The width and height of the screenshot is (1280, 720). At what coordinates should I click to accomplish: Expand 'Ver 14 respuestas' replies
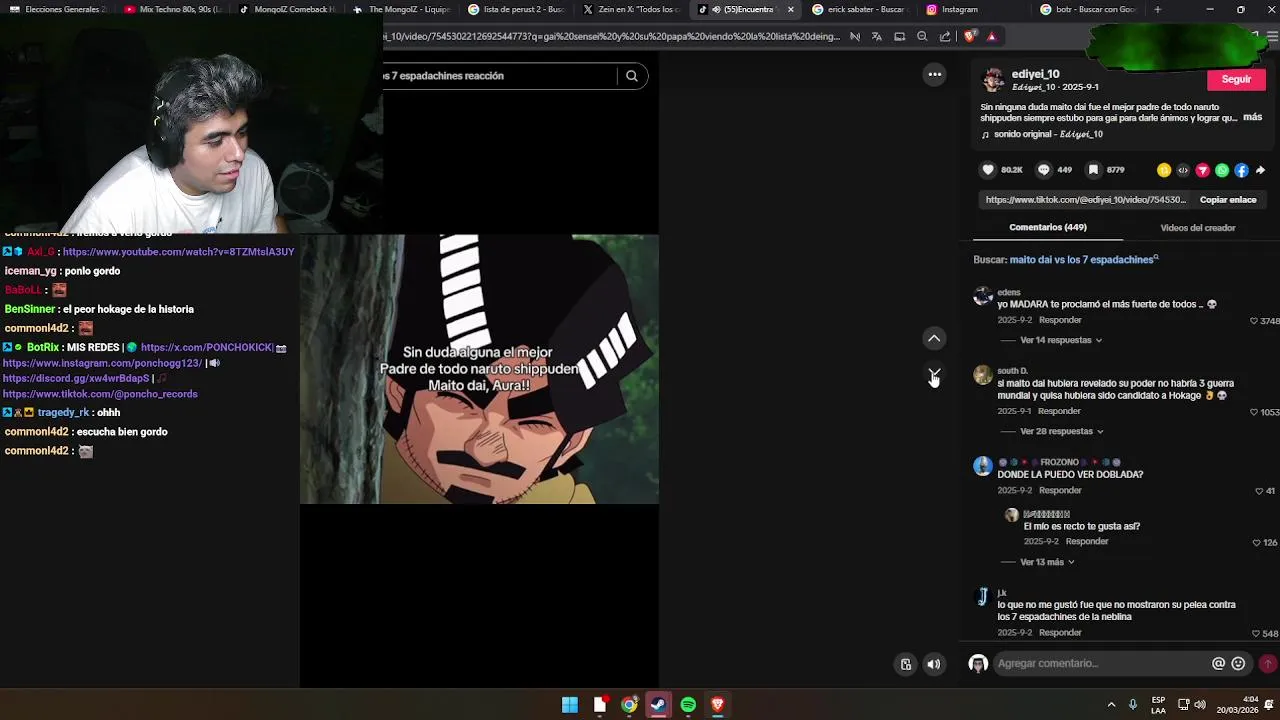coord(1061,340)
